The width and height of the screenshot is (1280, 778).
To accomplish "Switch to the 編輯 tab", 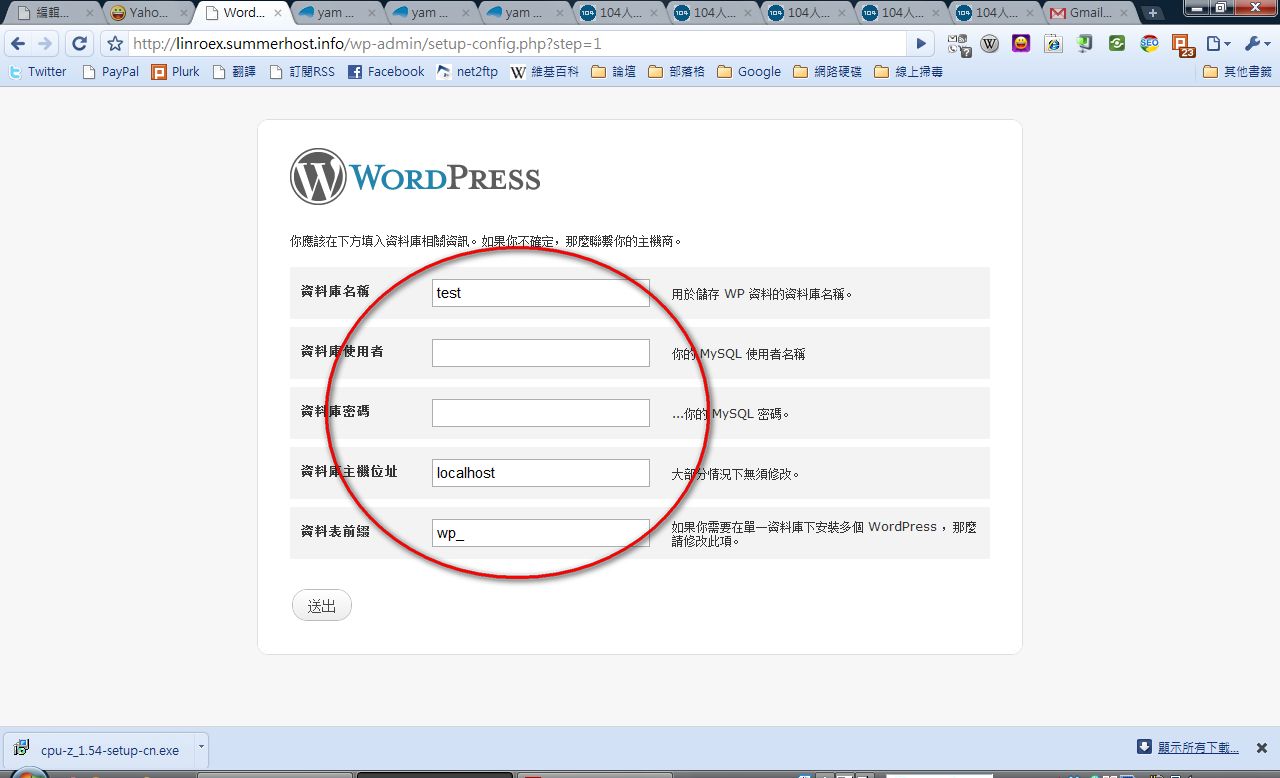I will 50,13.
